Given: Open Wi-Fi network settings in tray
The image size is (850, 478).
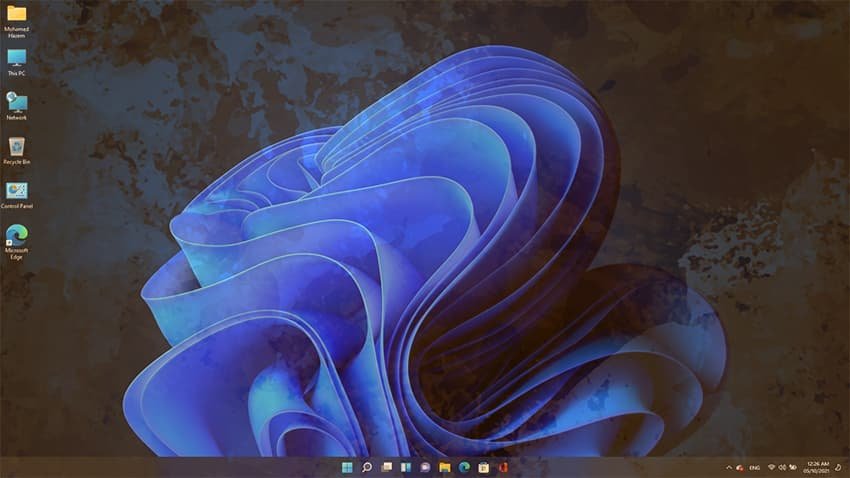Looking at the screenshot, I should tap(771, 468).
